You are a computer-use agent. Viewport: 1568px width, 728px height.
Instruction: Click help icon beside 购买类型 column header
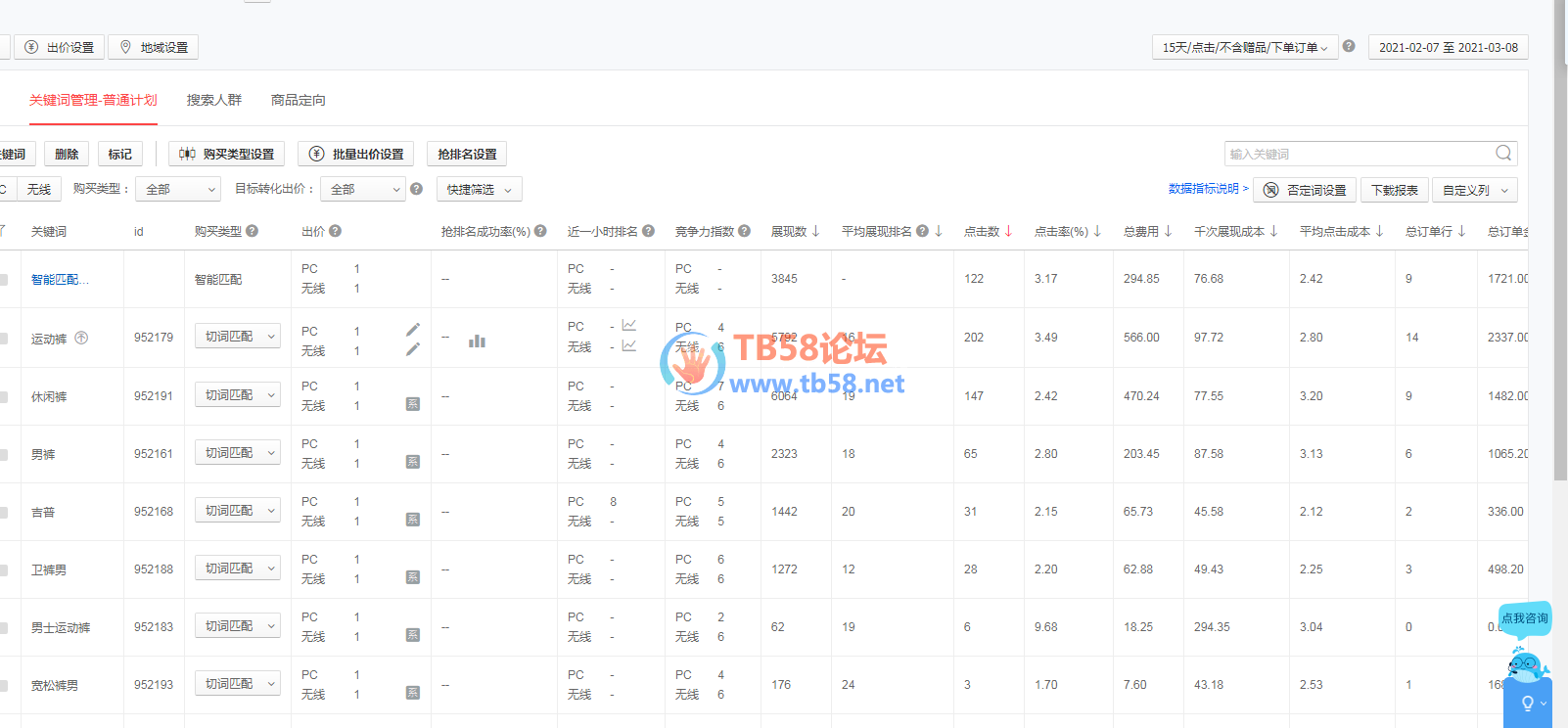coord(253,231)
